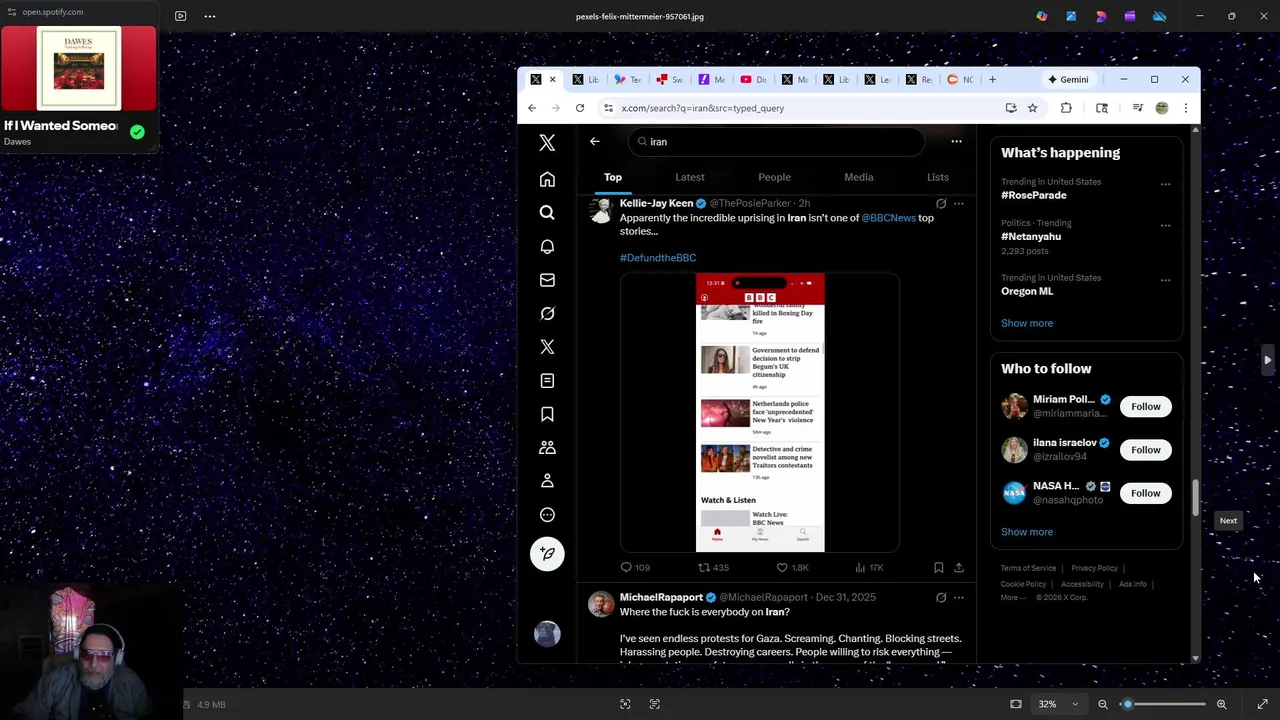This screenshot has width=1280, height=720.
Task: Bookmark Kellie-Jay Keen's post
Action: coord(938,567)
